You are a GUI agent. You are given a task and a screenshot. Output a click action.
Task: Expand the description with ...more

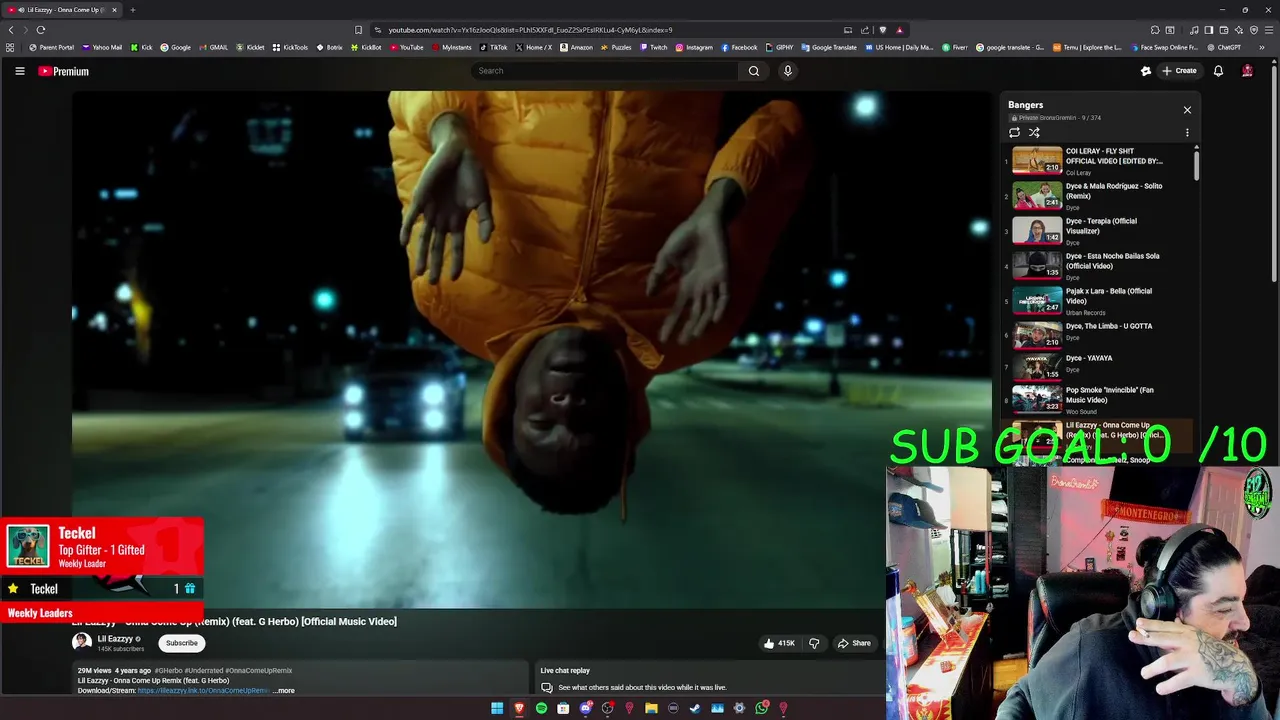tap(284, 691)
